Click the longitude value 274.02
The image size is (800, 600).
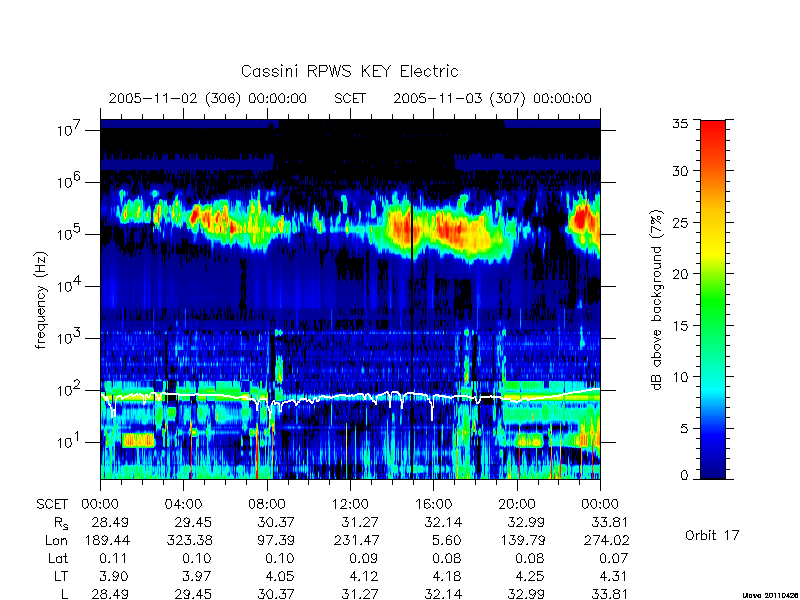605,540
